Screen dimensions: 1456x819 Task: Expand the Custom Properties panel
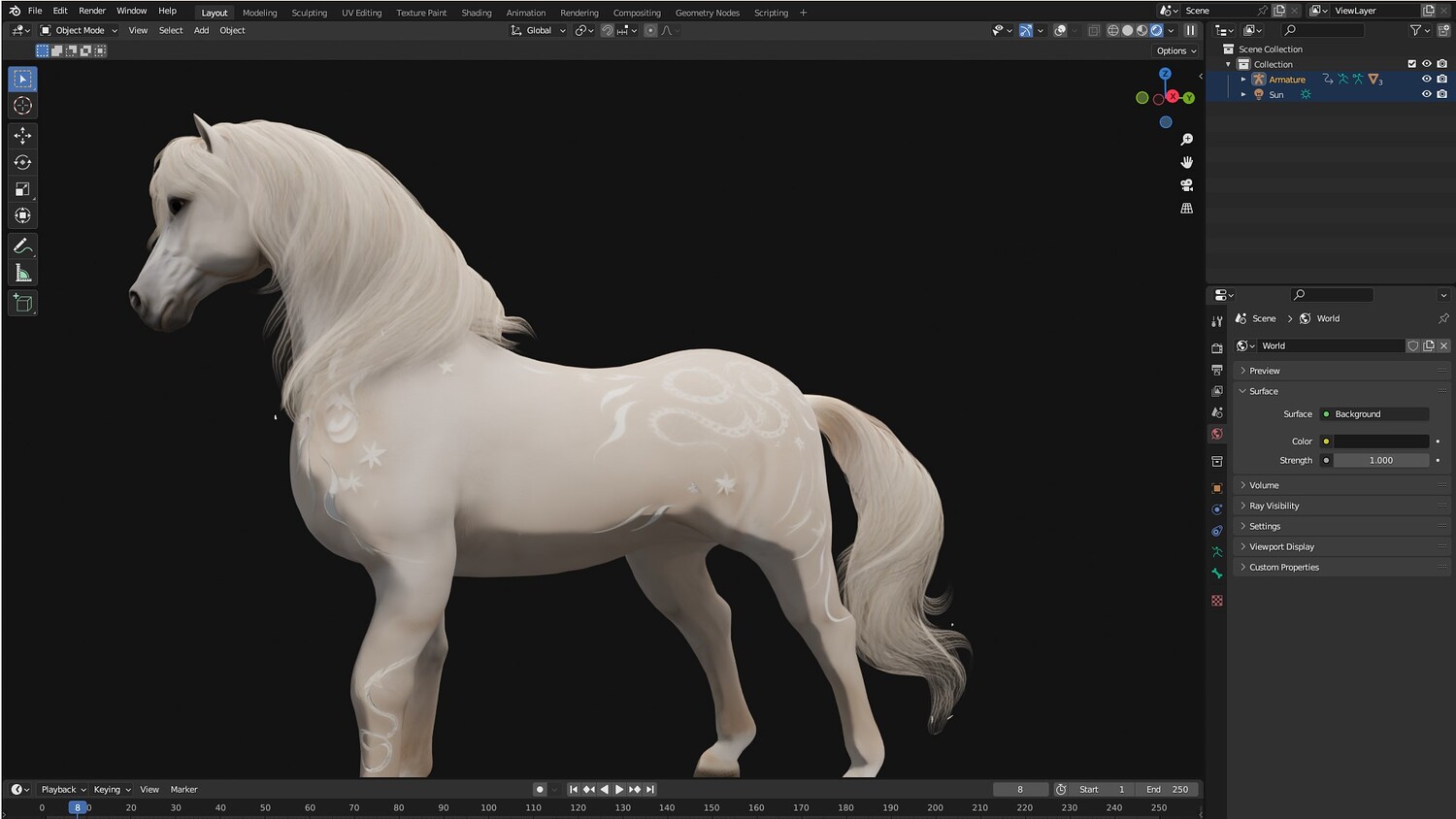click(1341, 567)
